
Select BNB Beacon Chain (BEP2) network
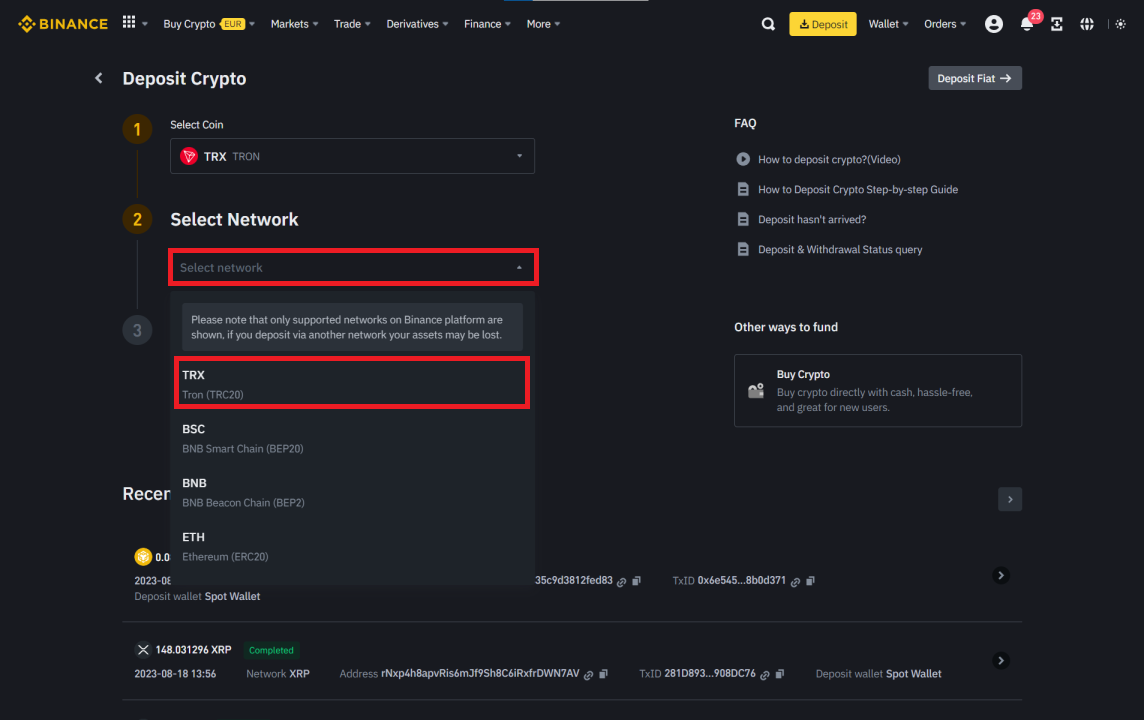(352, 492)
